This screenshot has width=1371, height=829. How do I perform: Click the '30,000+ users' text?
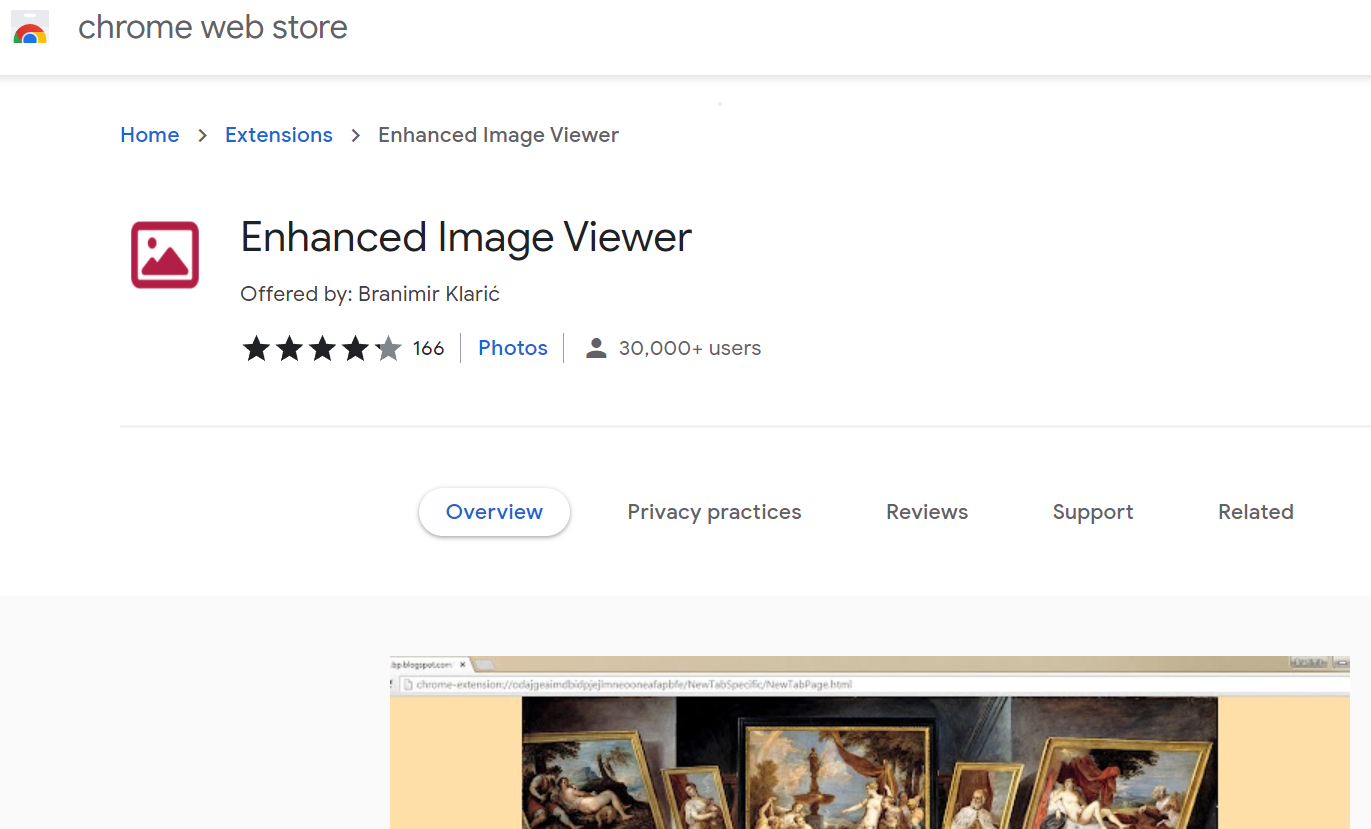(690, 348)
